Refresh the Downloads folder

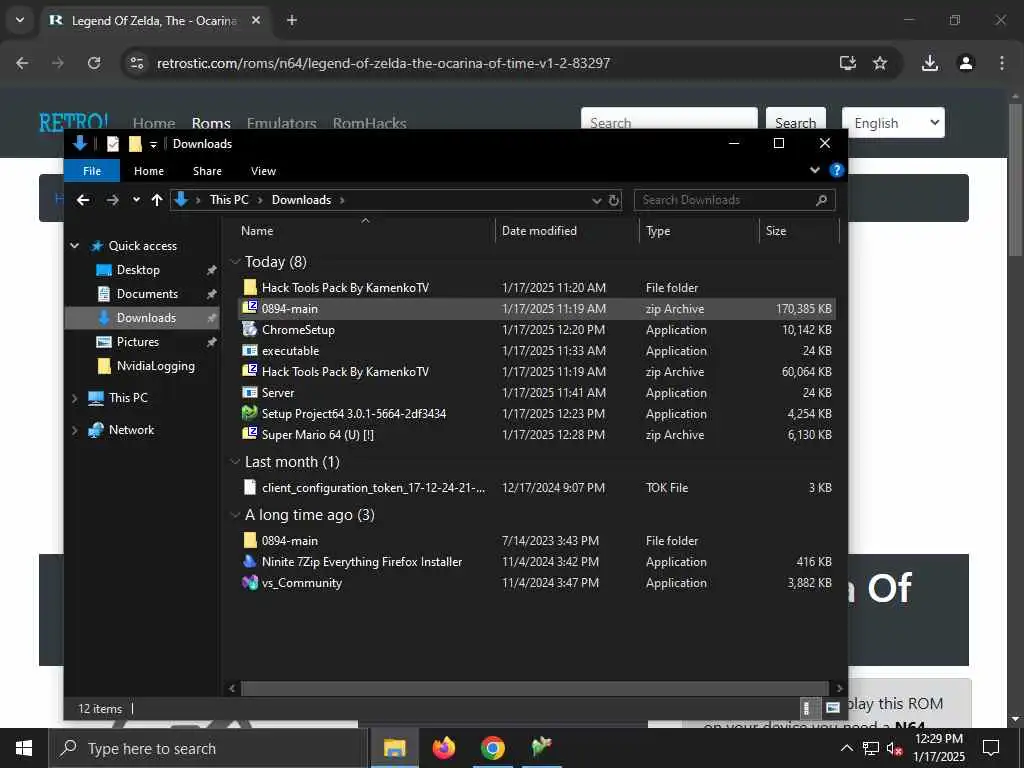[x=614, y=200]
